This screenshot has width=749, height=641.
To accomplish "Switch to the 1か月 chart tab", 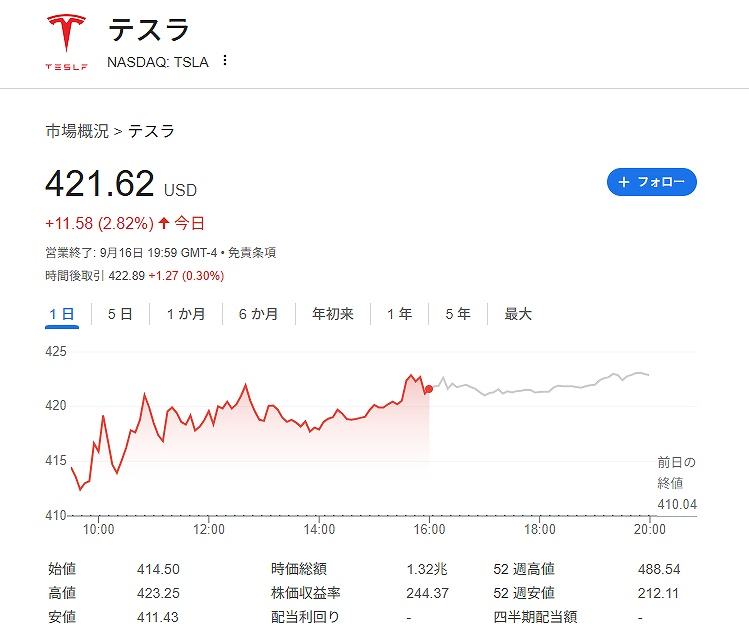I will 186,314.
